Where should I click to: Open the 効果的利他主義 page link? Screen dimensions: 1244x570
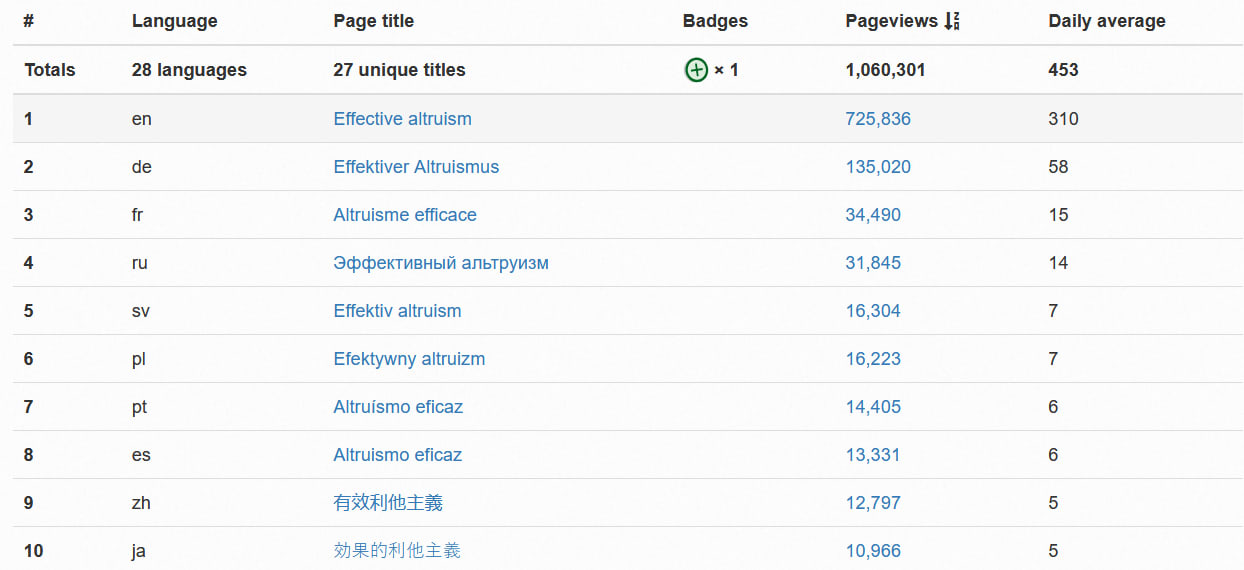pyautogui.click(x=397, y=551)
